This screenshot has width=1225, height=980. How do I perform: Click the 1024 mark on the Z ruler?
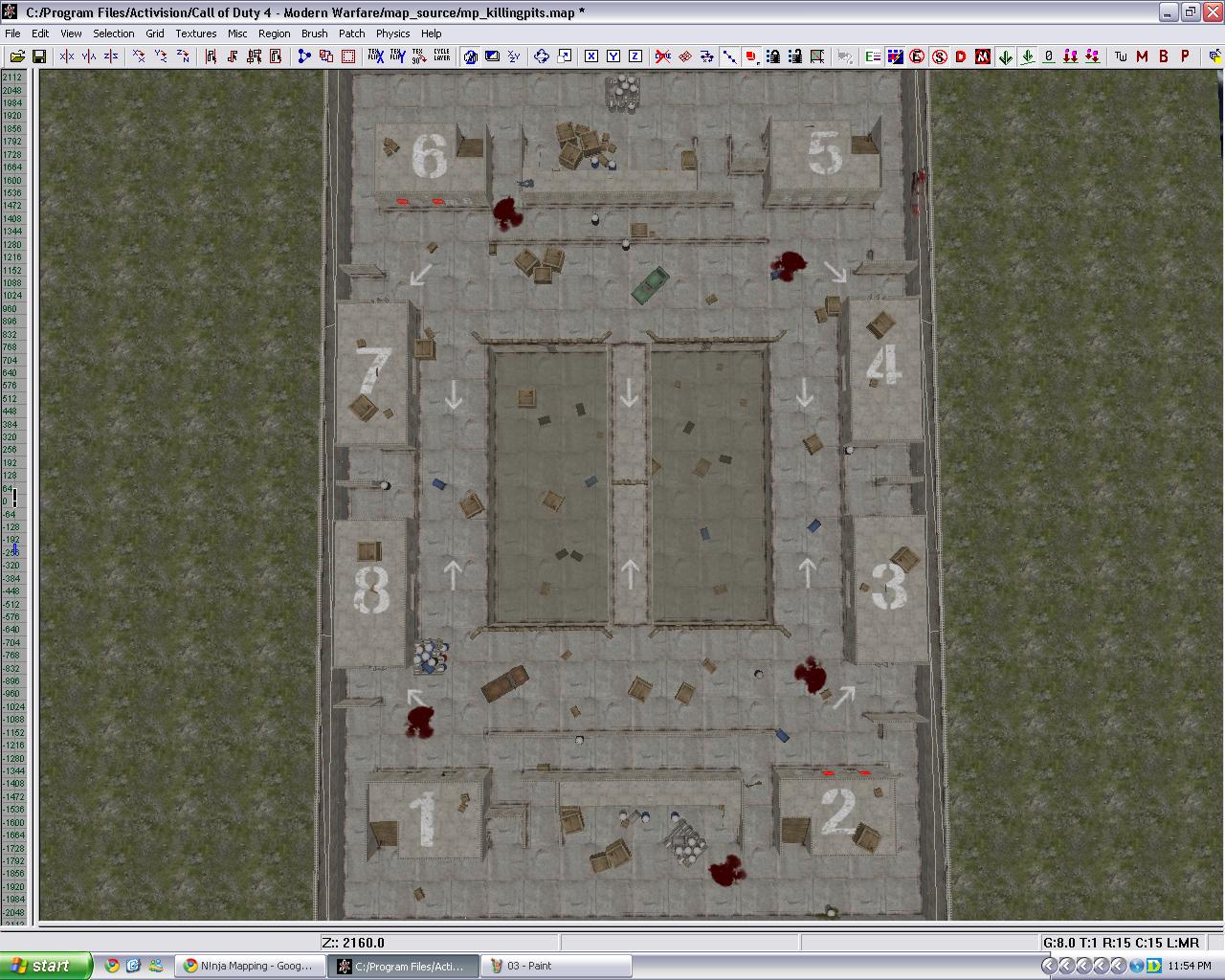click(11, 296)
